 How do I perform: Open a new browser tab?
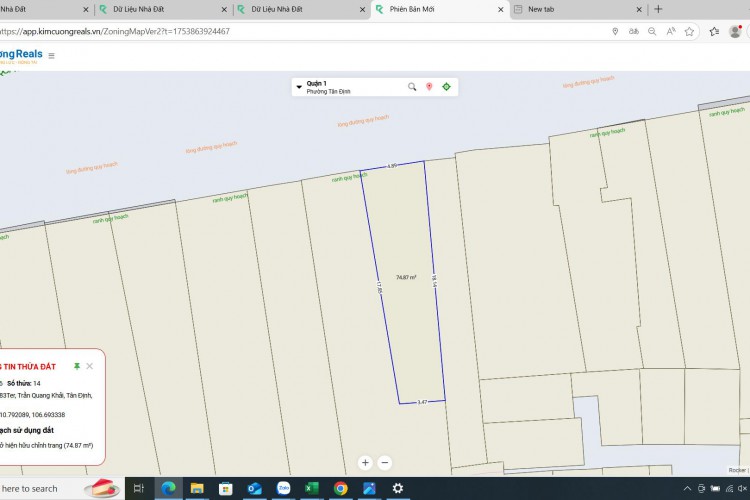point(658,9)
